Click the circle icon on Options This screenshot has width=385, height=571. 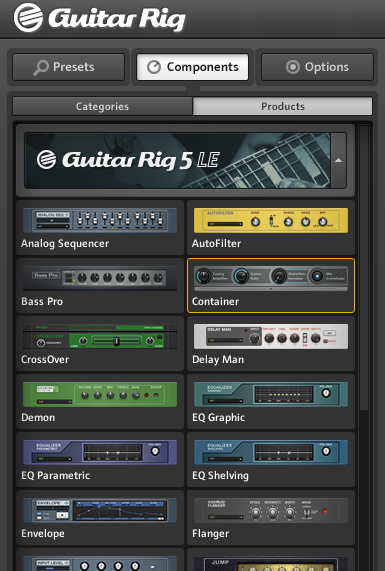[x=293, y=67]
